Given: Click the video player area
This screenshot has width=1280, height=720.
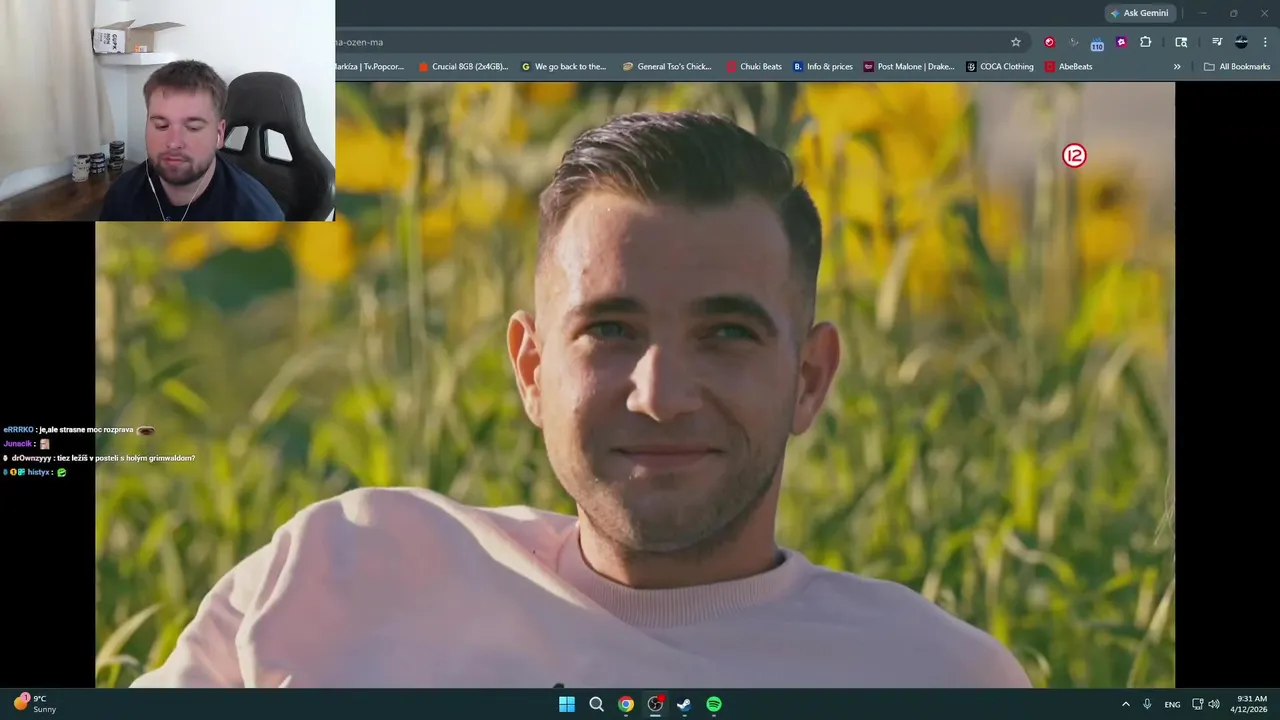Looking at the screenshot, I should 635,385.
